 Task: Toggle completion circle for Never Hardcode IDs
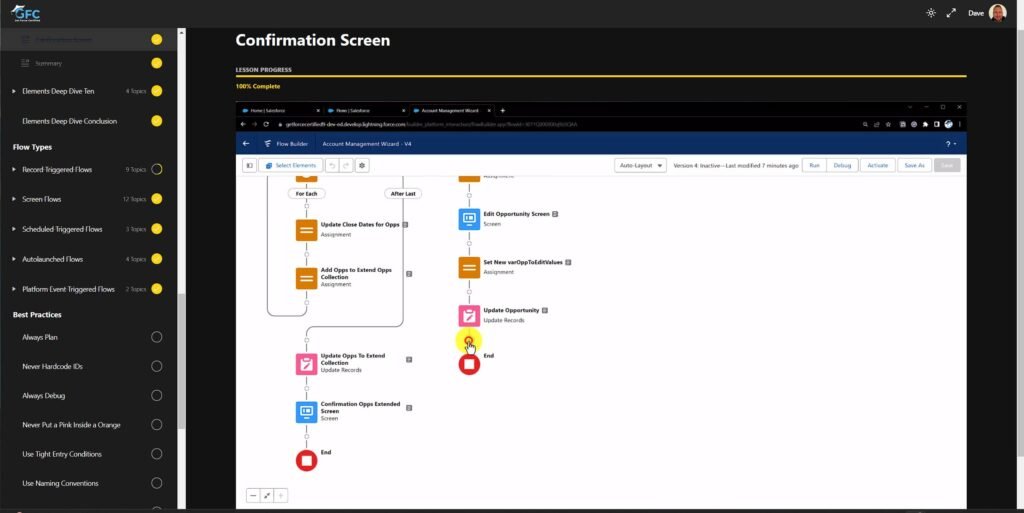pyautogui.click(x=157, y=366)
